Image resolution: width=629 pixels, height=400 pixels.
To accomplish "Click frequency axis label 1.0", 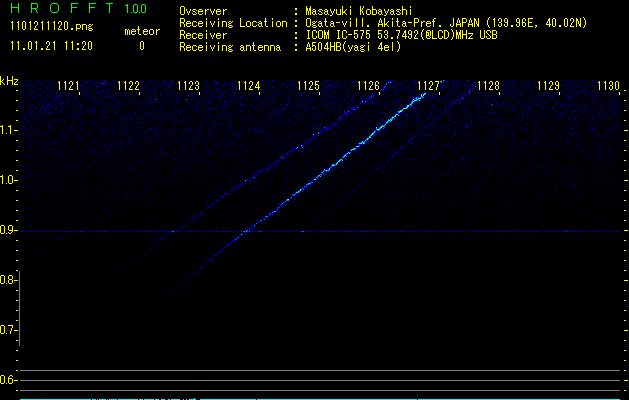I will coord(8,180).
